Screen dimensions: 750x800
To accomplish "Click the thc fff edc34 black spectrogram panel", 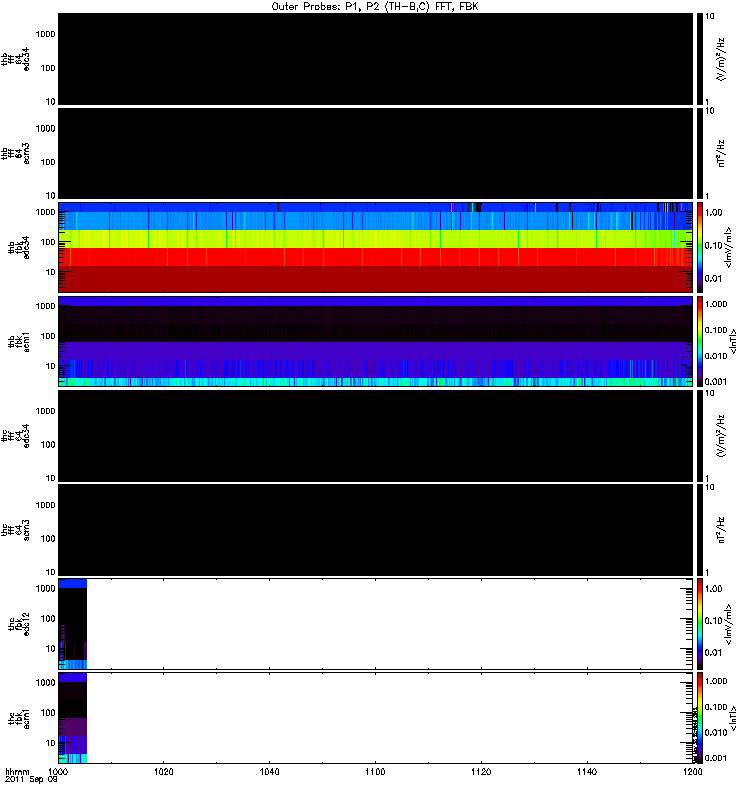I will [x=376, y=436].
